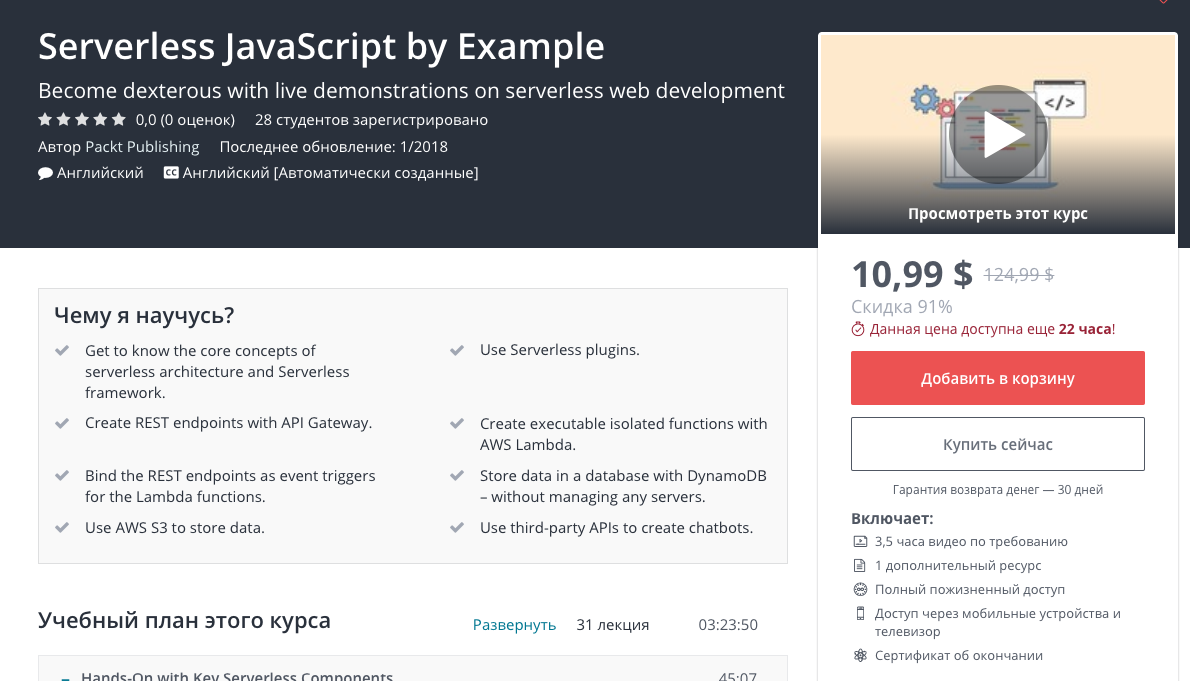Click the speech bubble language icon

[45, 173]
